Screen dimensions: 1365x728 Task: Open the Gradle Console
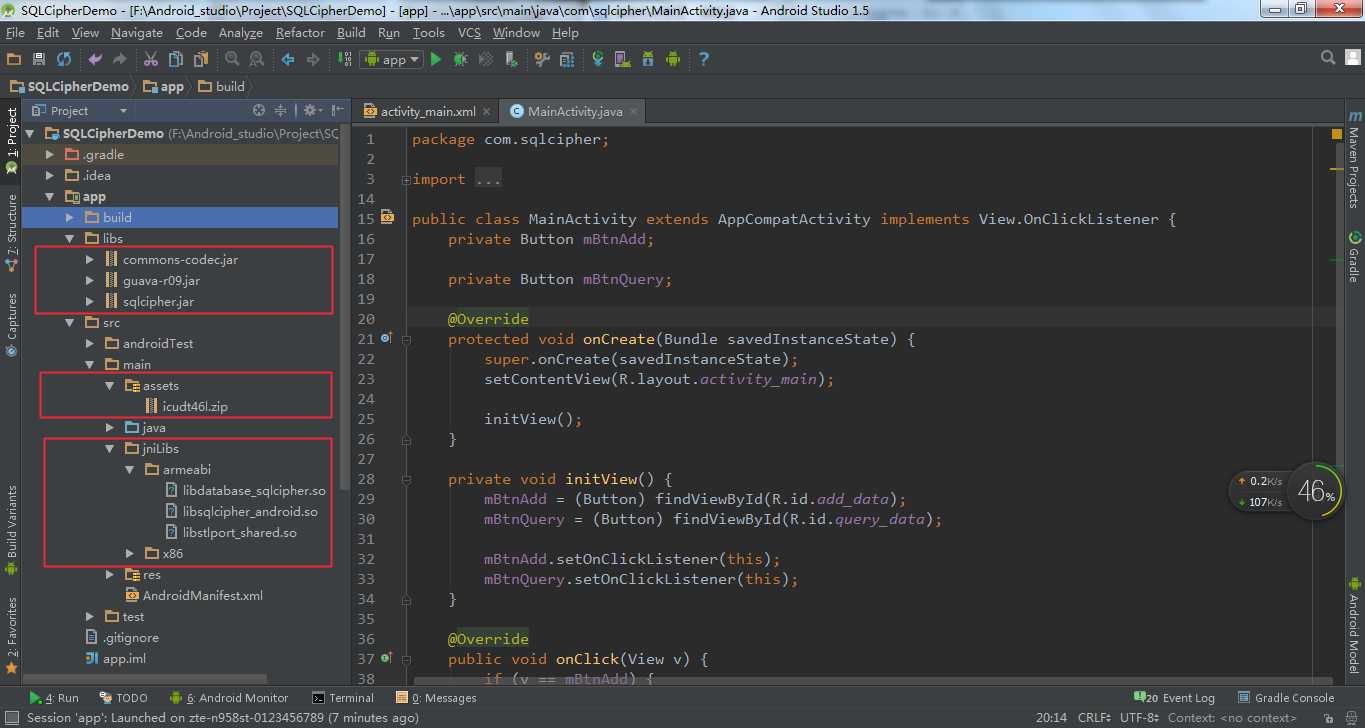1286,698
